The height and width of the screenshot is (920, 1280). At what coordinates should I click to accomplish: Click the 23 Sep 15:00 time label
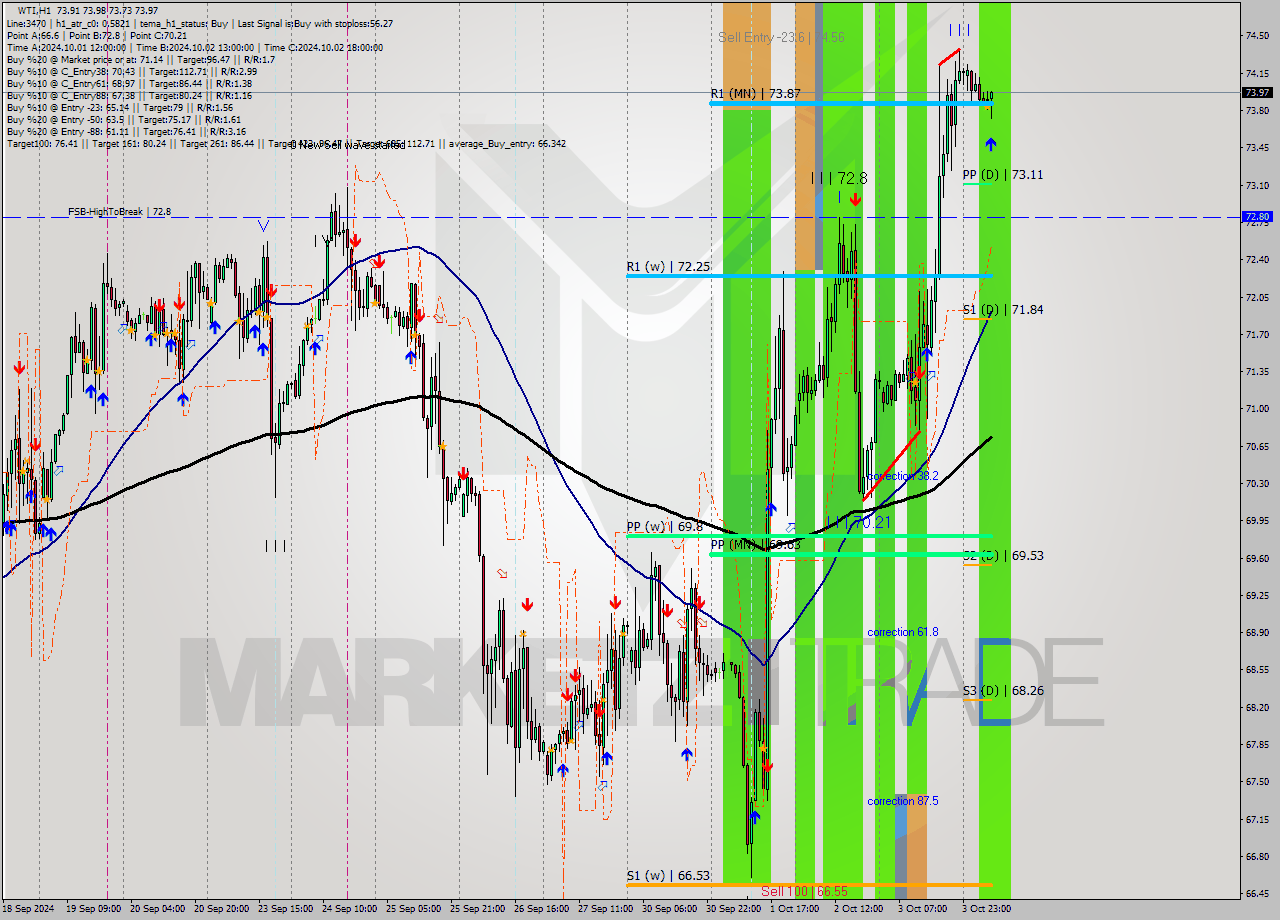(x=285, y=909)
